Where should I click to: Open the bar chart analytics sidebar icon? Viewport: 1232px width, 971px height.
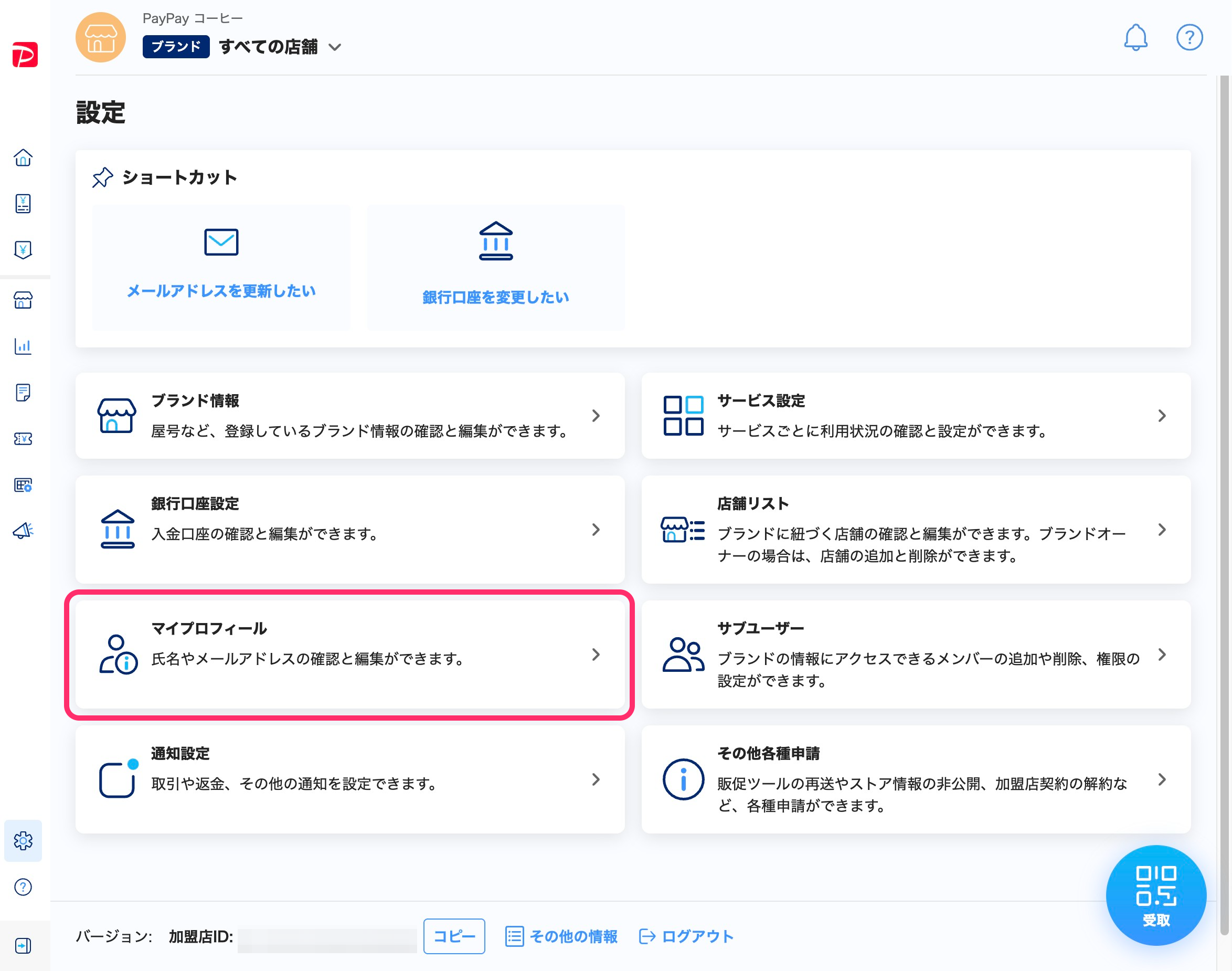pyautogui.click(x=23, y=346)
